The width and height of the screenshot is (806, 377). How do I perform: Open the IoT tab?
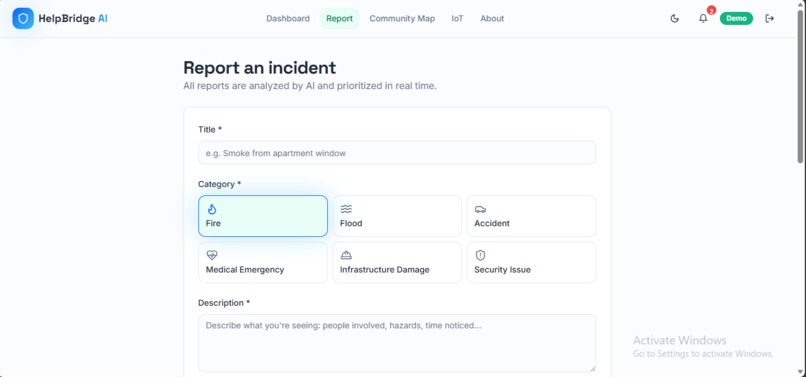[457, 19]
